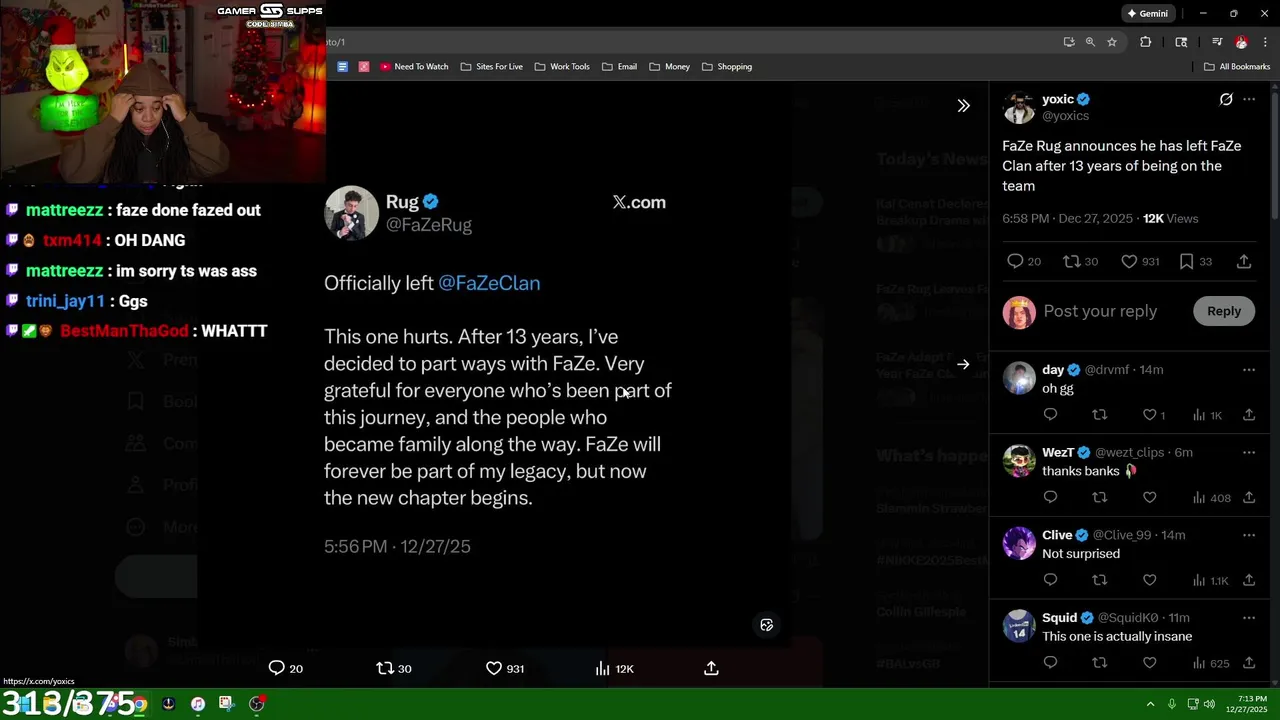
Task: Like Clive's reply "Not surprised"
Action: coord(1150,580)
